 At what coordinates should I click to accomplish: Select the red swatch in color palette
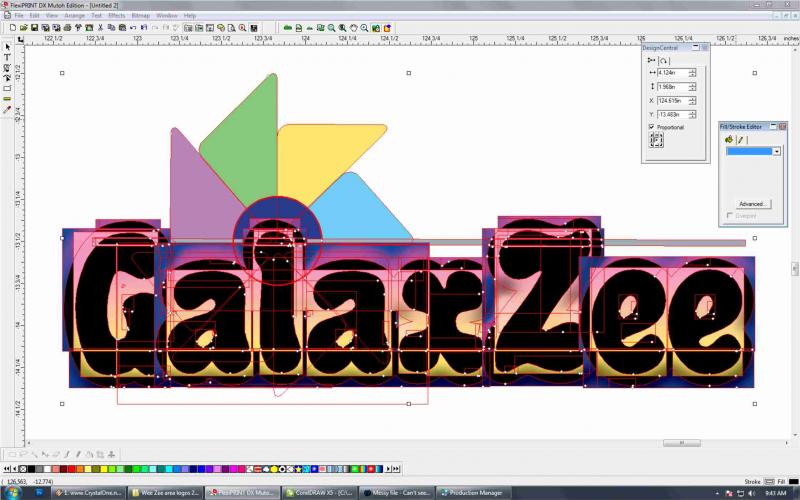[x=71, y=469]
